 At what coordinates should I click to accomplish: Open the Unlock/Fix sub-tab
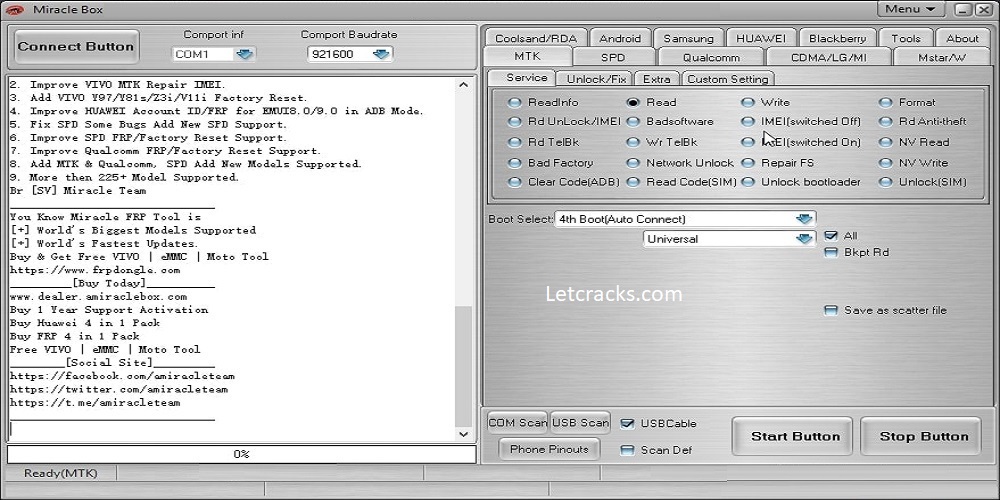tap(595, 79)
